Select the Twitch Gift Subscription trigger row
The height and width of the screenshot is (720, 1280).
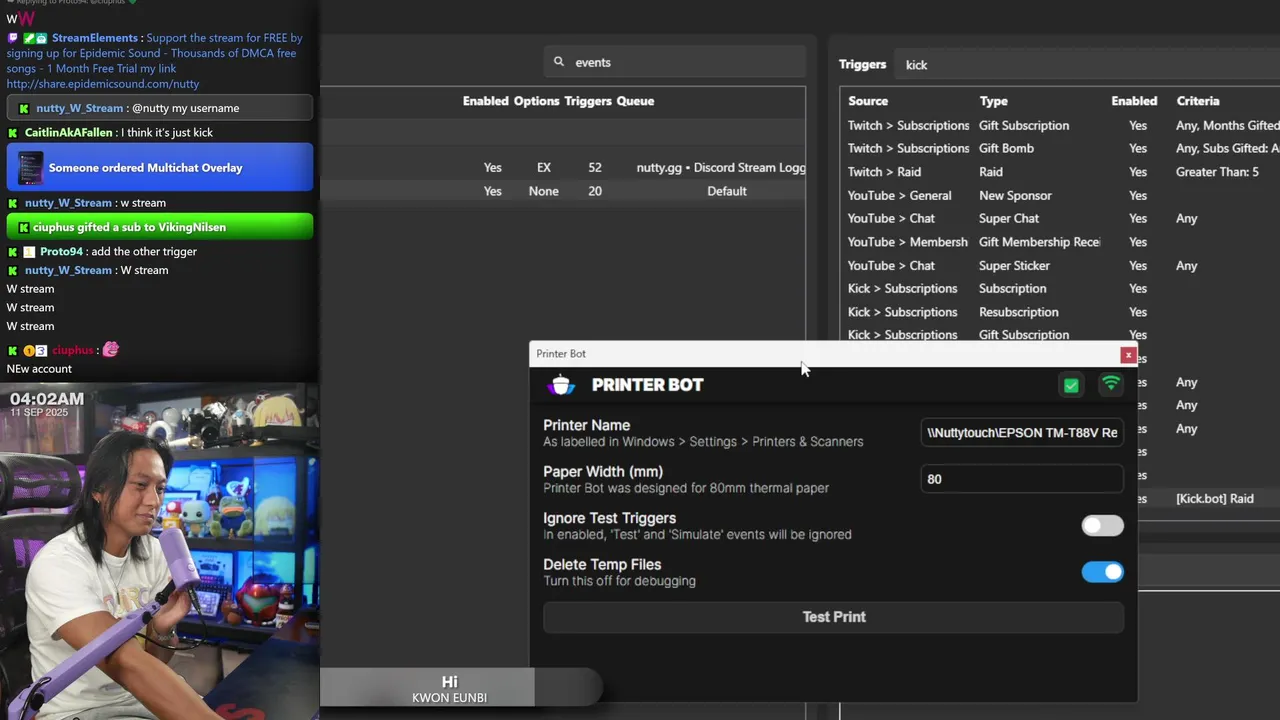[x=1060, y=125]
